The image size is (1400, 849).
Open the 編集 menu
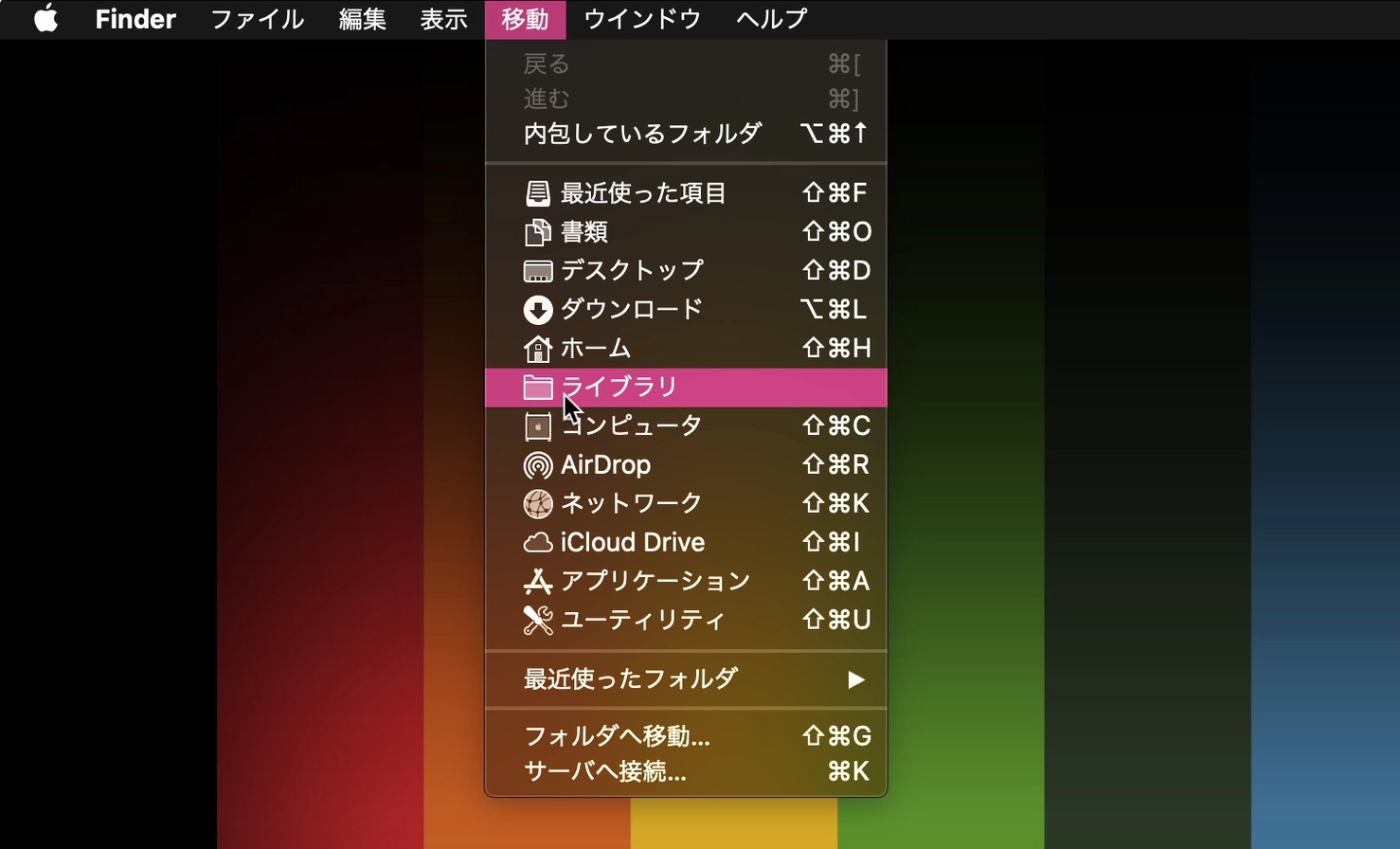362,19
